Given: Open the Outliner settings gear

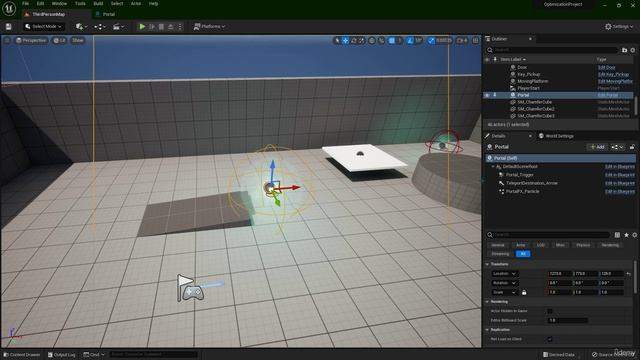Looking at the screenshot, I should [633, 50].
